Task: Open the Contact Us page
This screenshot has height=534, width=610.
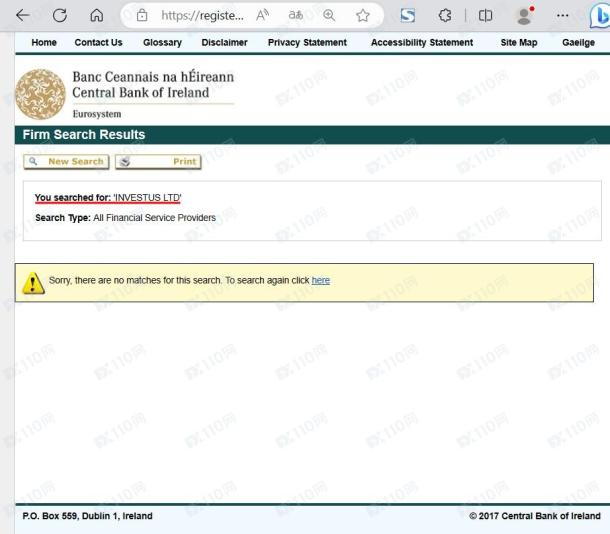Action: (x=98, y=42)
